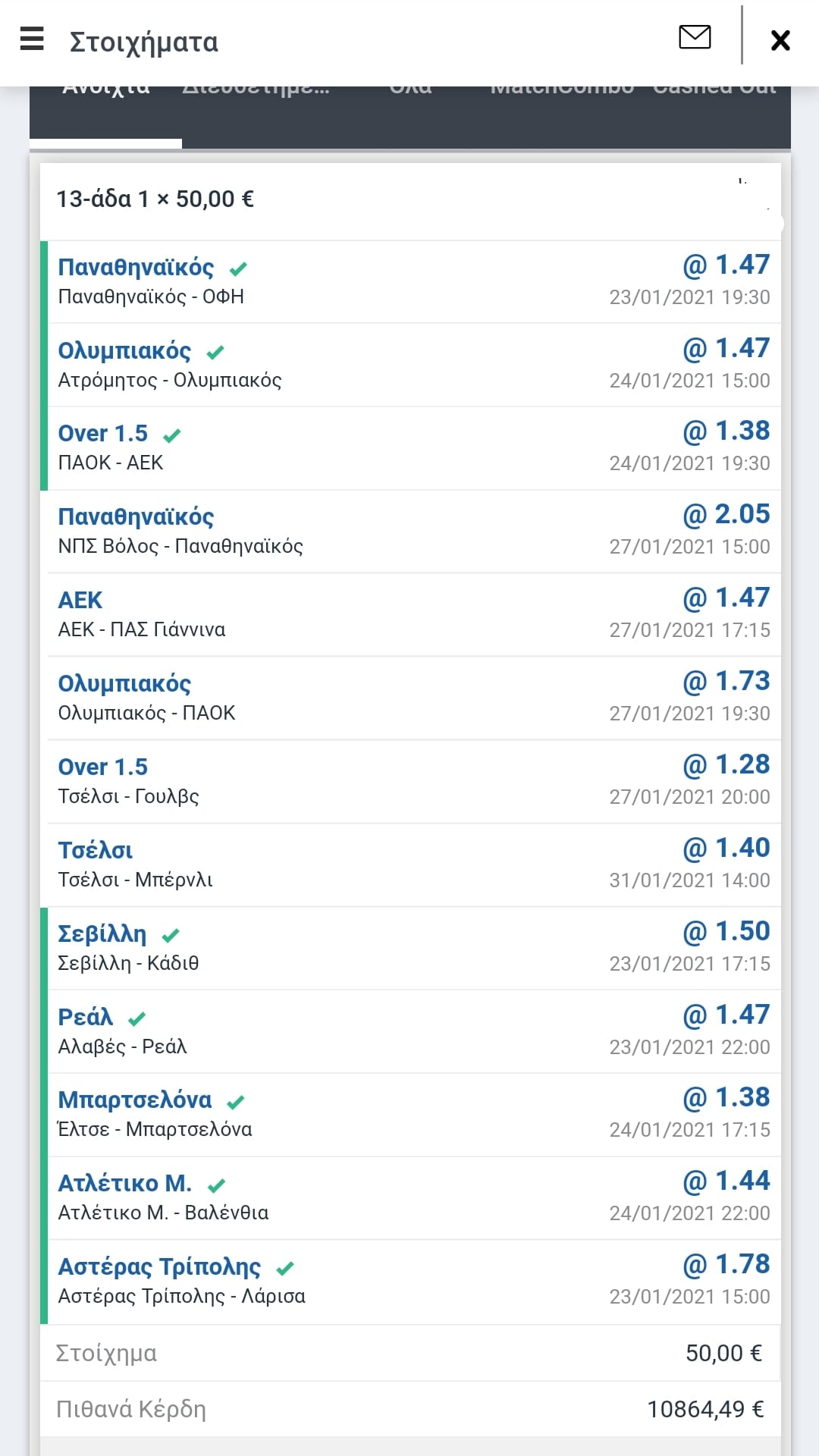Click checkmark next to Μπαρτσελόνα
Viewport: 819px width, 1456px height.
236,1101
